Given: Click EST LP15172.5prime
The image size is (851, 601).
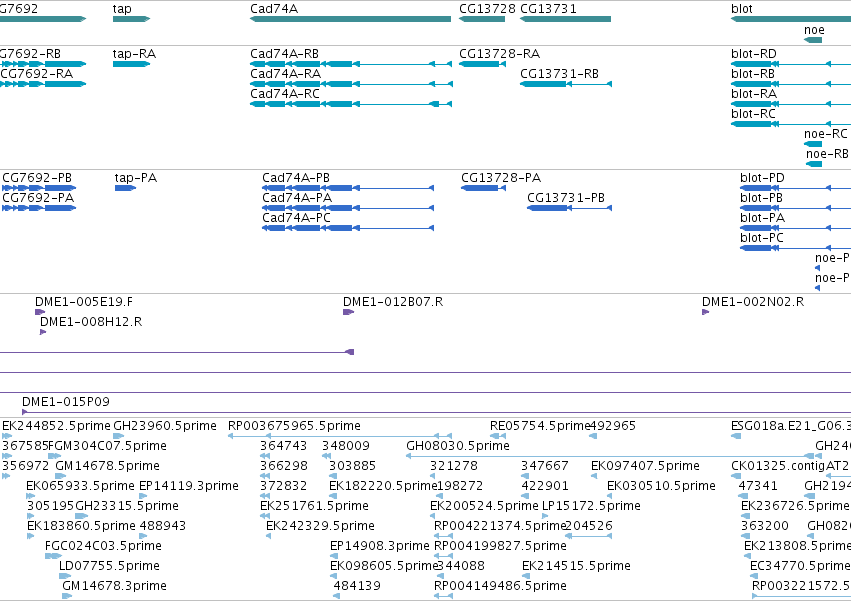Looking at the screenshot, I should pos(592,505).
